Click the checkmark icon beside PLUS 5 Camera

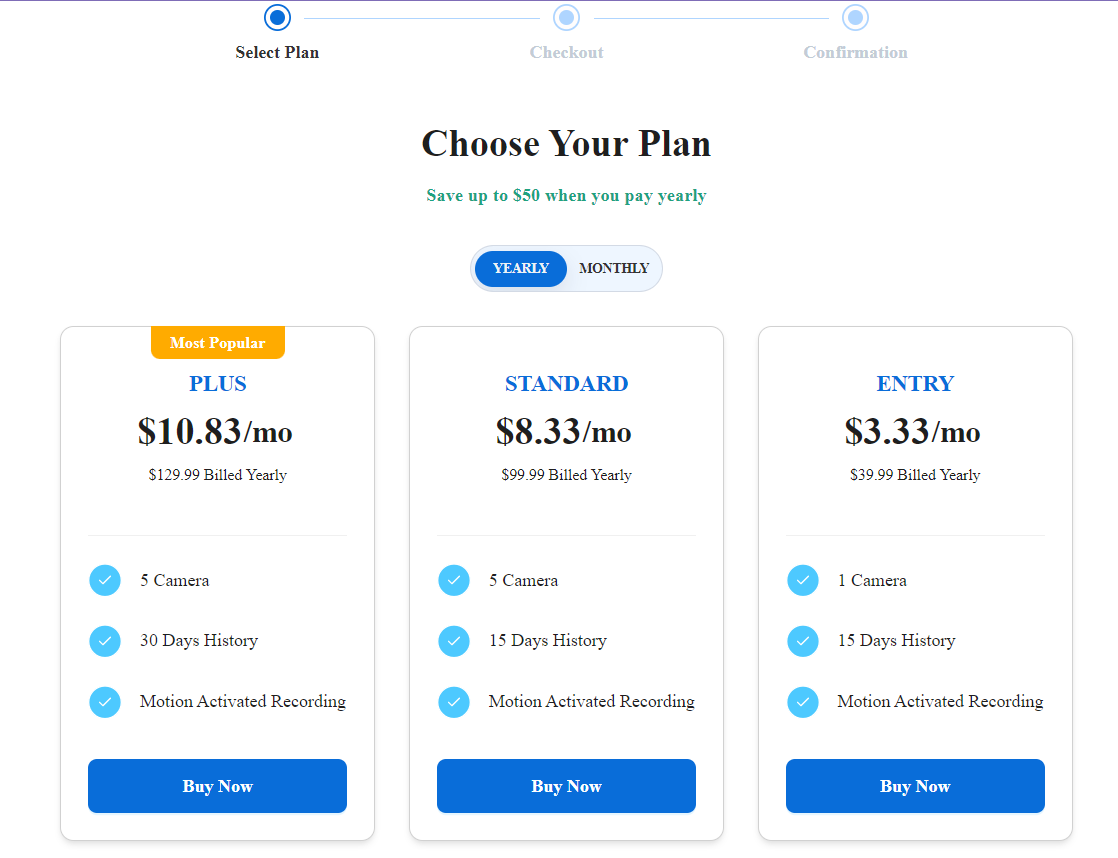point(105,581)
